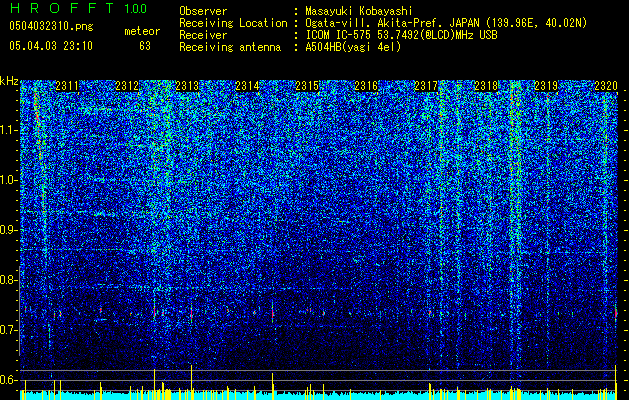Click the kHz axis unit label

tap(9, 81)
